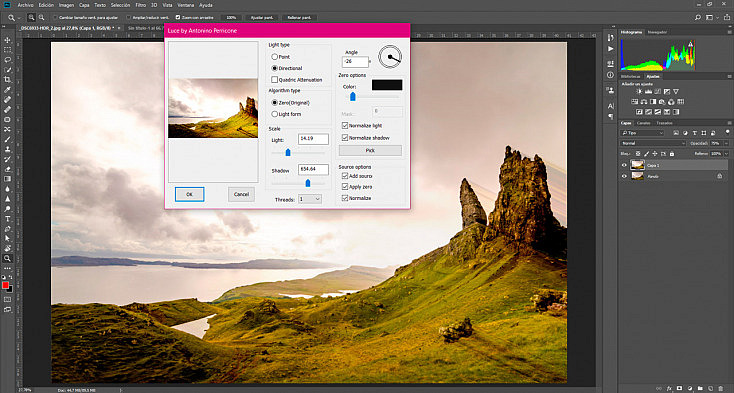Image resolution: width=734 pixels, height=393 pixels.
Task: Toggle visibility of Capa 1 layer
Action: 624,165
